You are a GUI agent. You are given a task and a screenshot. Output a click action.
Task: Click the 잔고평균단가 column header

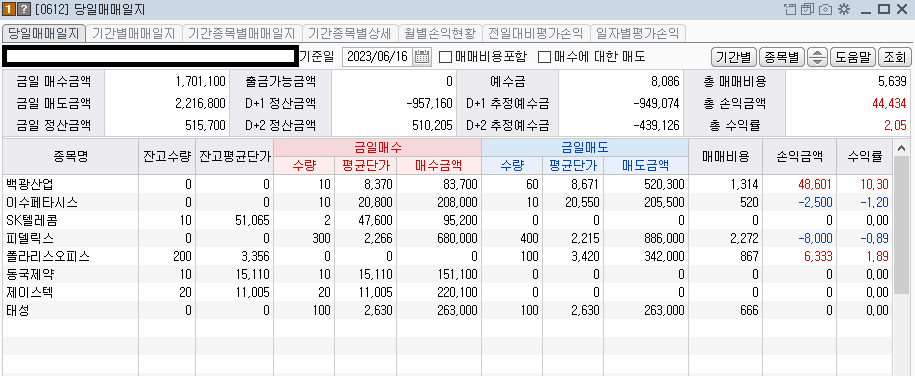234,156
